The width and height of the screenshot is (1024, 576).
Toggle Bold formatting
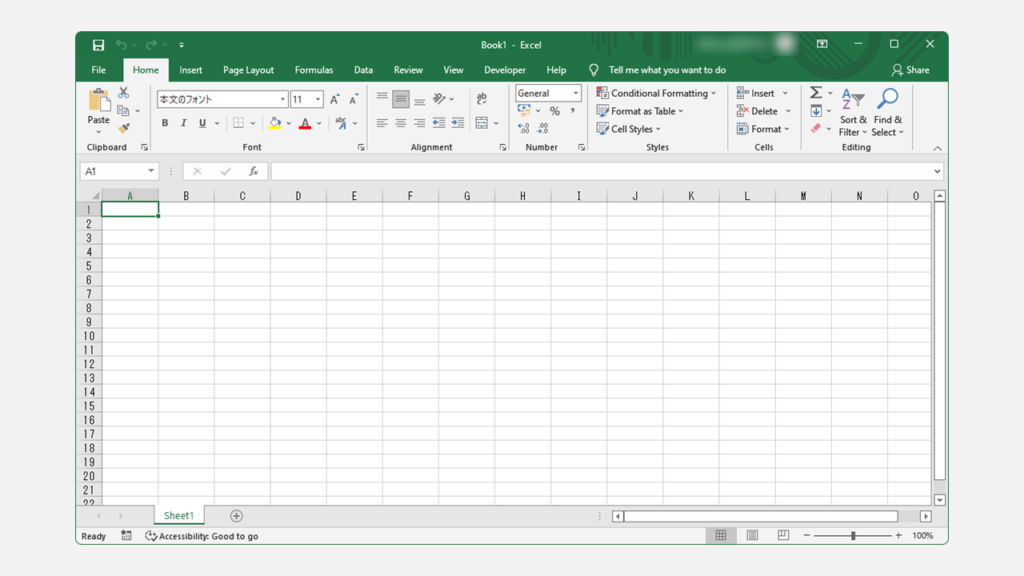165,123
